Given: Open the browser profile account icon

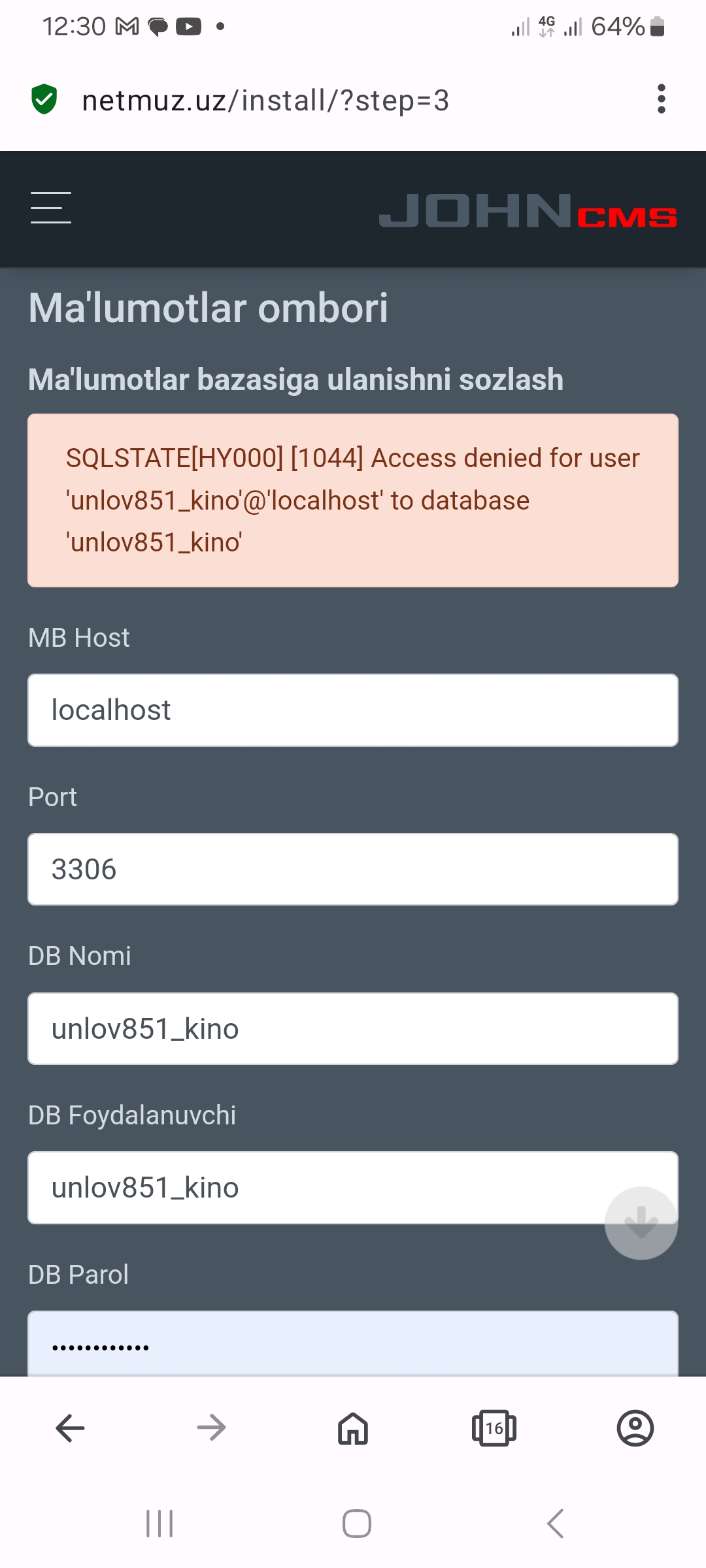Looking at the screenshot, I should point(635,1428).
